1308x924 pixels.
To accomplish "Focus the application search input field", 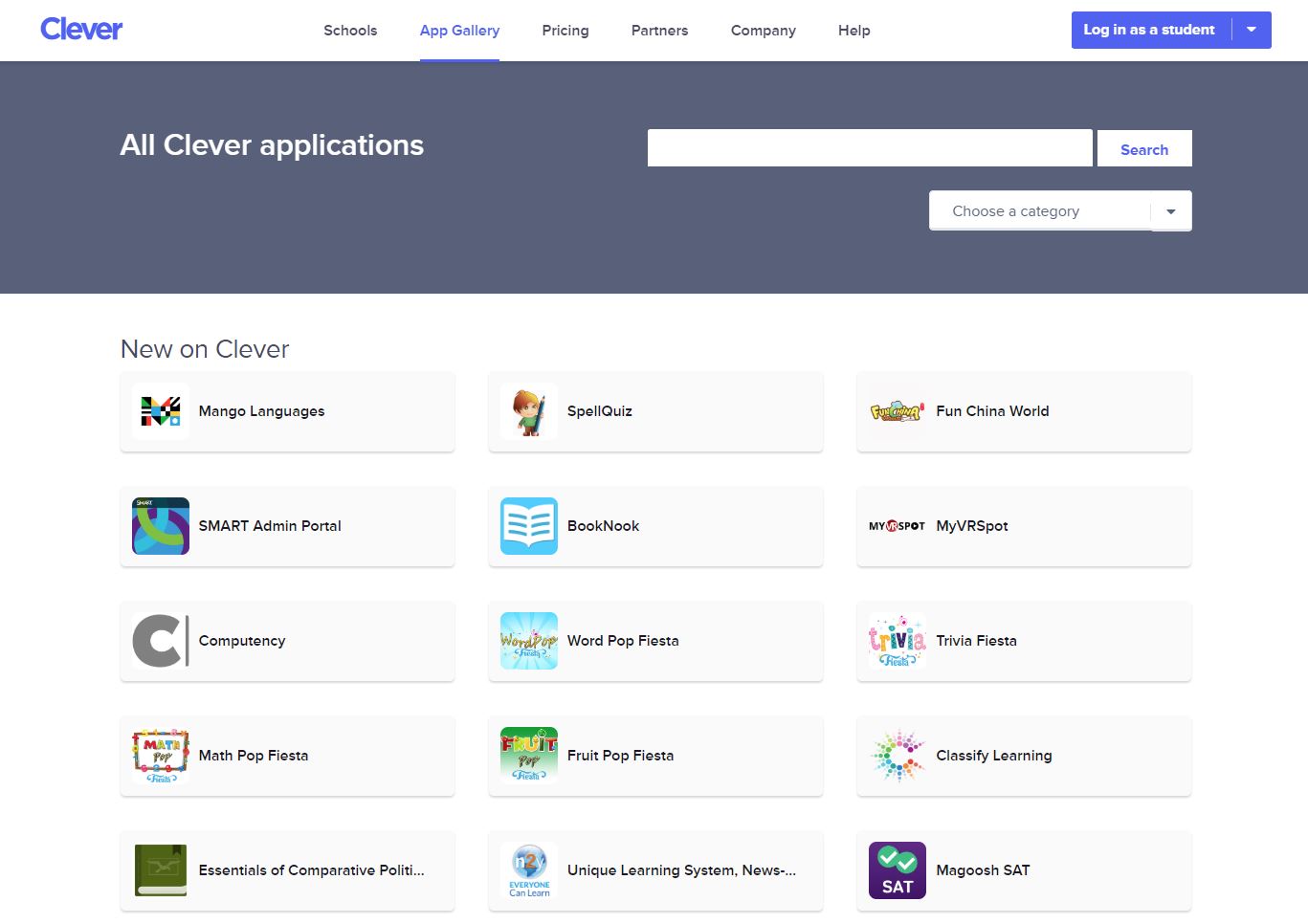I will click(870, 148).
